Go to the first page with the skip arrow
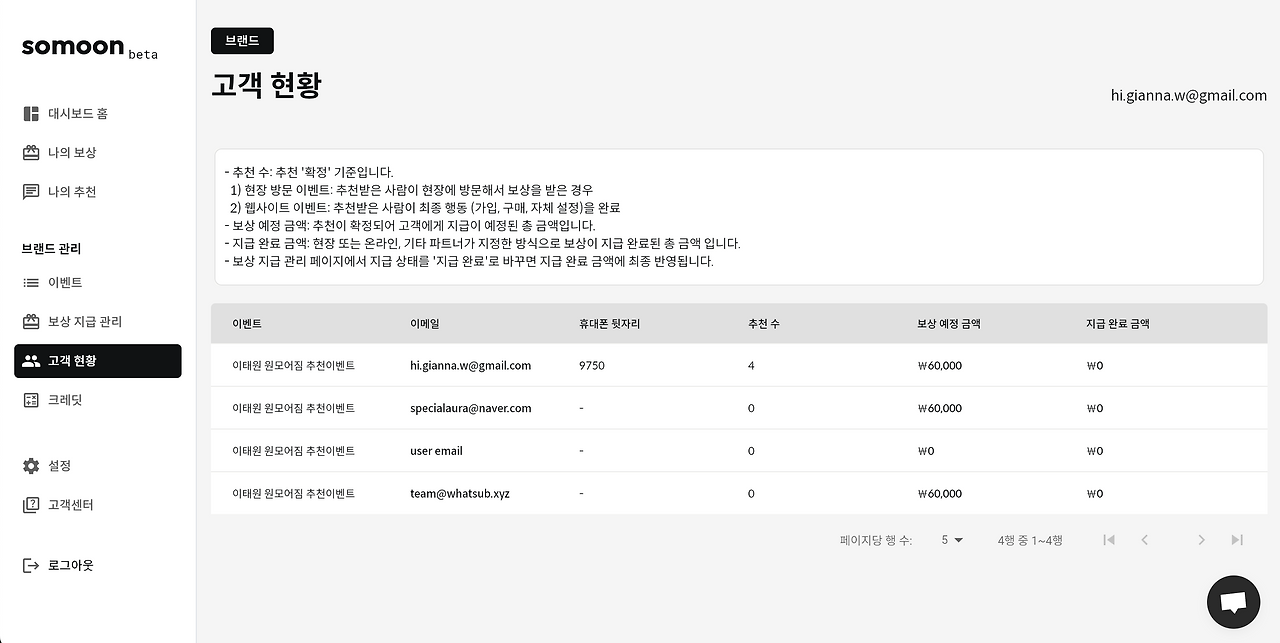Viewport: 1280px width, 643px height. click(1109, 539)
